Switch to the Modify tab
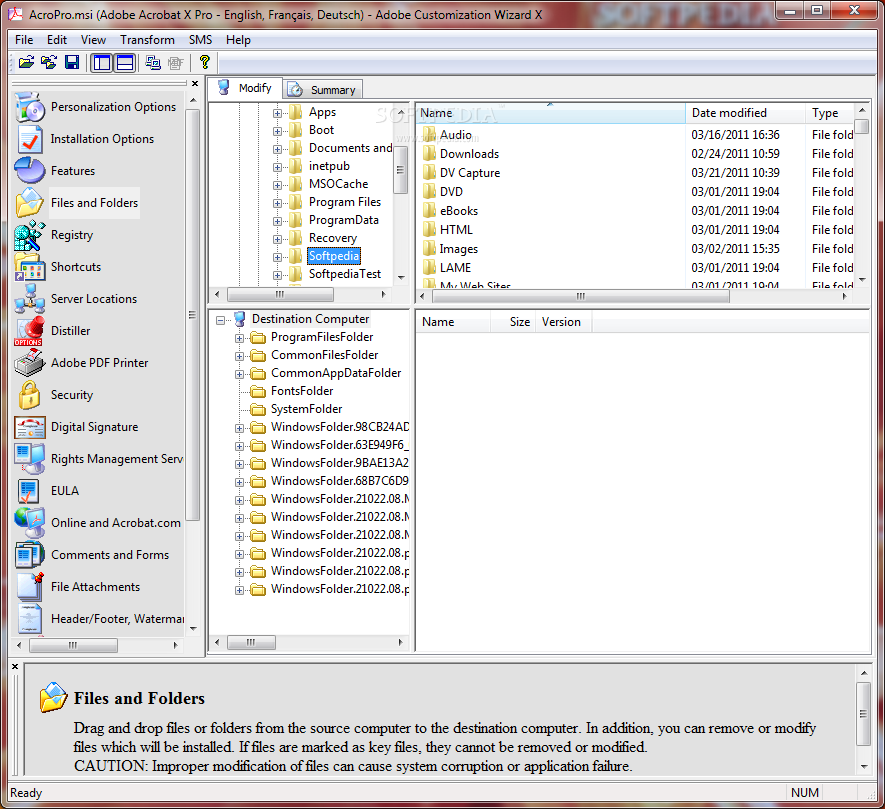The width and height of the screenshot is (885, 809). point(245,88)
